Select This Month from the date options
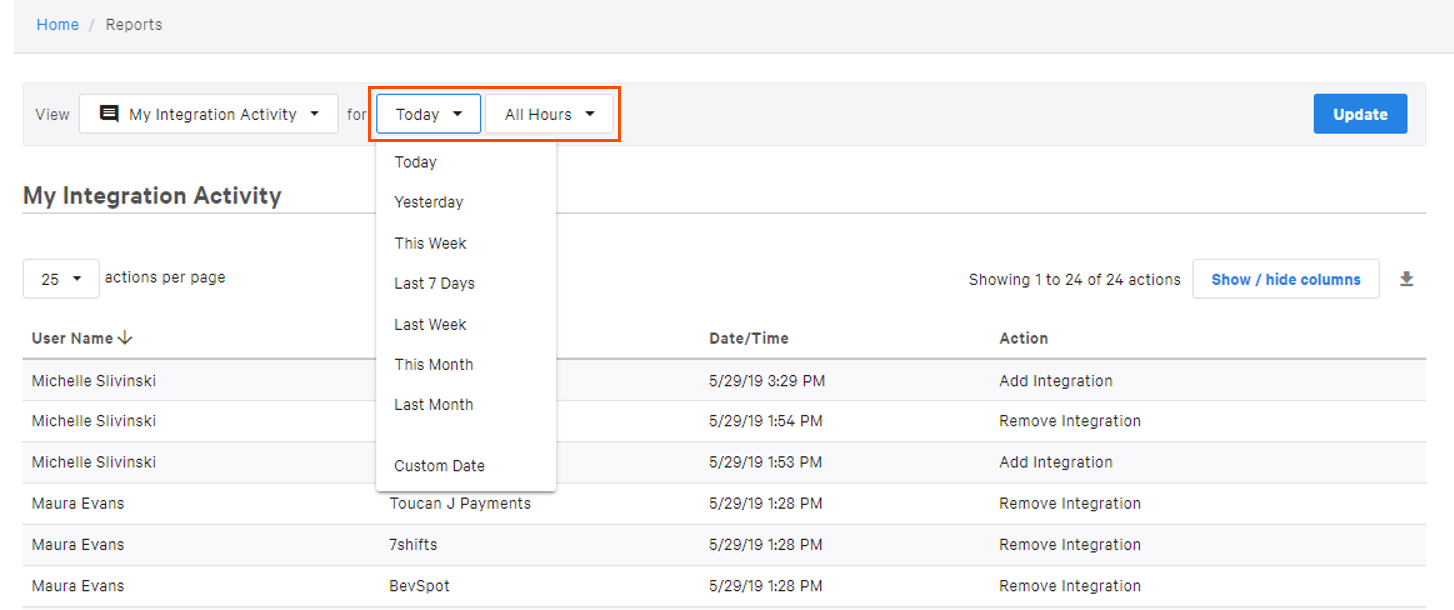This screenshot has width=1454, height=610. tap(433, 364)
